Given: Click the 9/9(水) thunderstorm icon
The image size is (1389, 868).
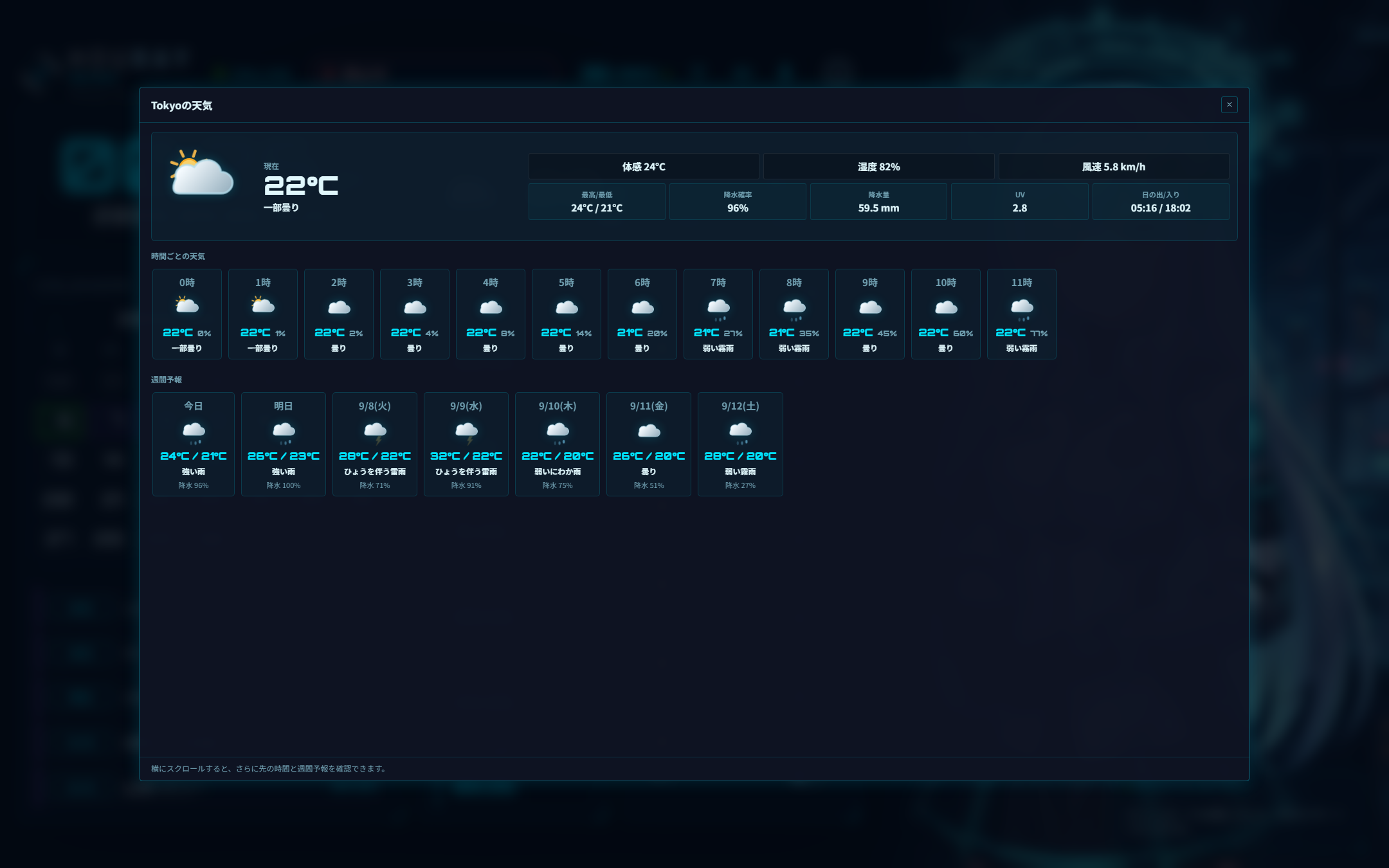Looking at the screenshot, I should (466, 433).
